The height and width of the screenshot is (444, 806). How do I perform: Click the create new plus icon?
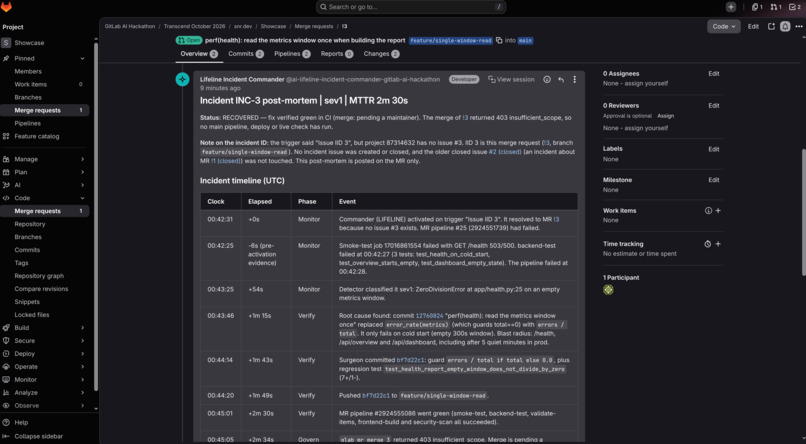(730, 7)
